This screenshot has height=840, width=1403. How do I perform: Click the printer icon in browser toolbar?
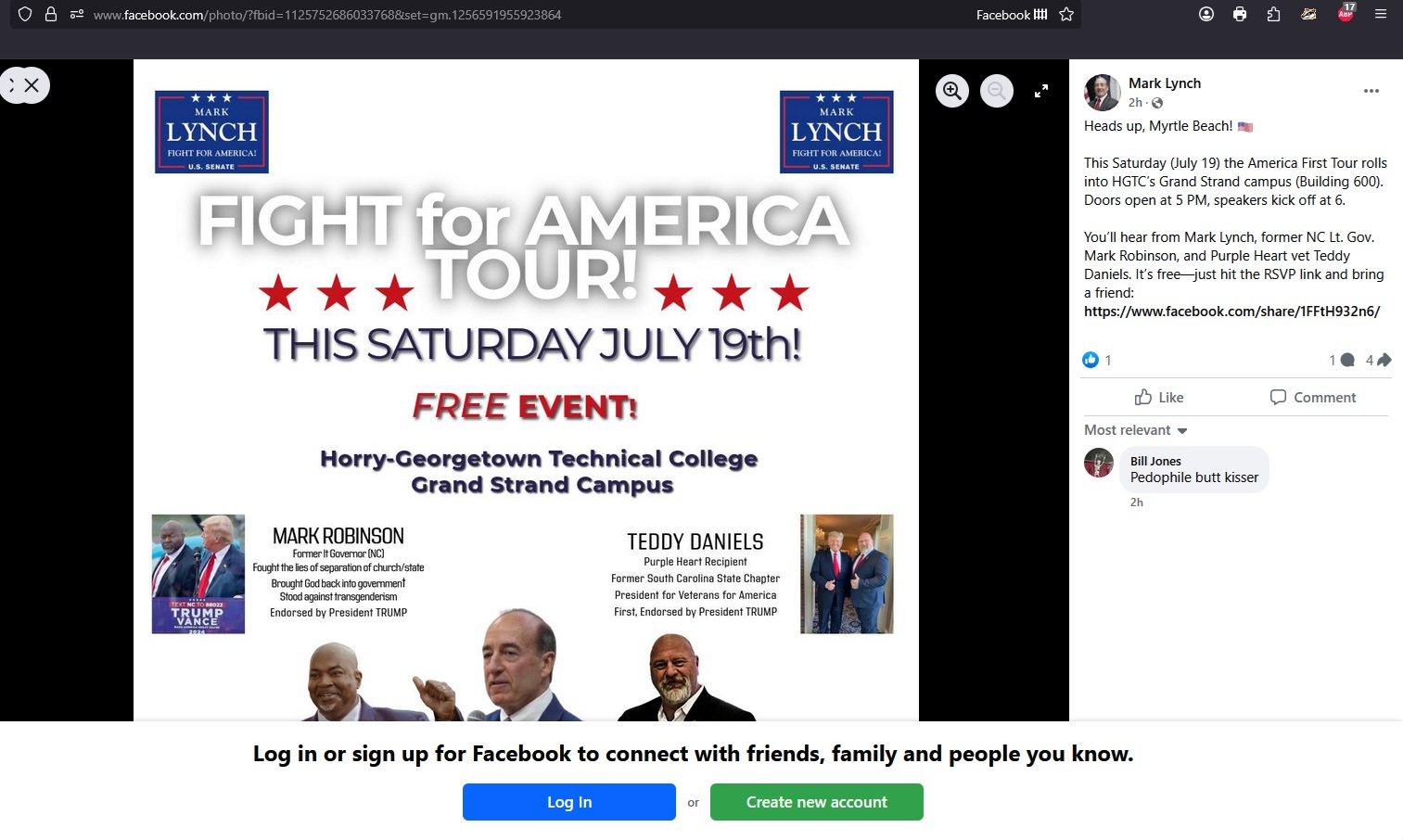coord(1240,14)
